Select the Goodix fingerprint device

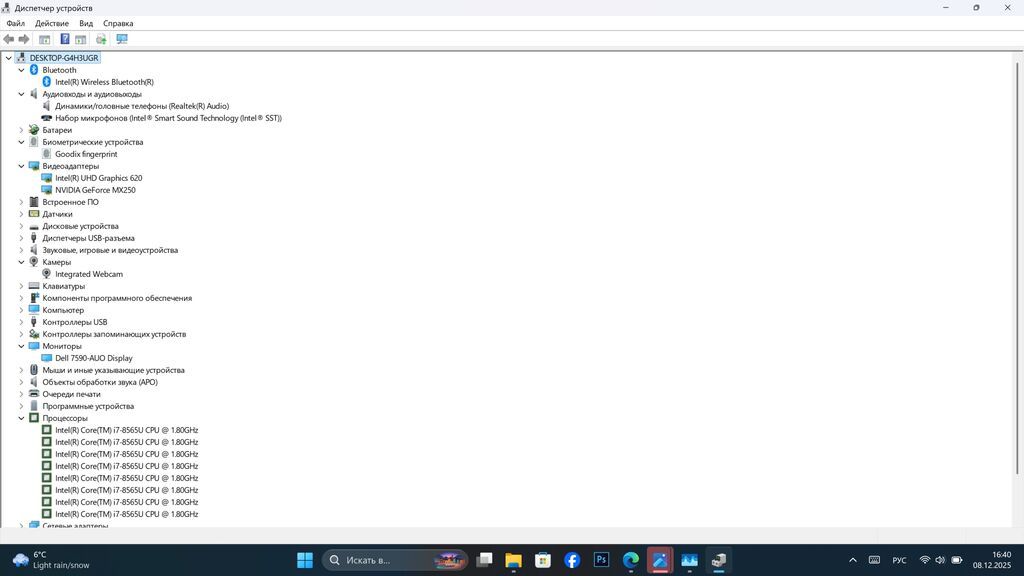pyautogui.click(x=86, y=154)
